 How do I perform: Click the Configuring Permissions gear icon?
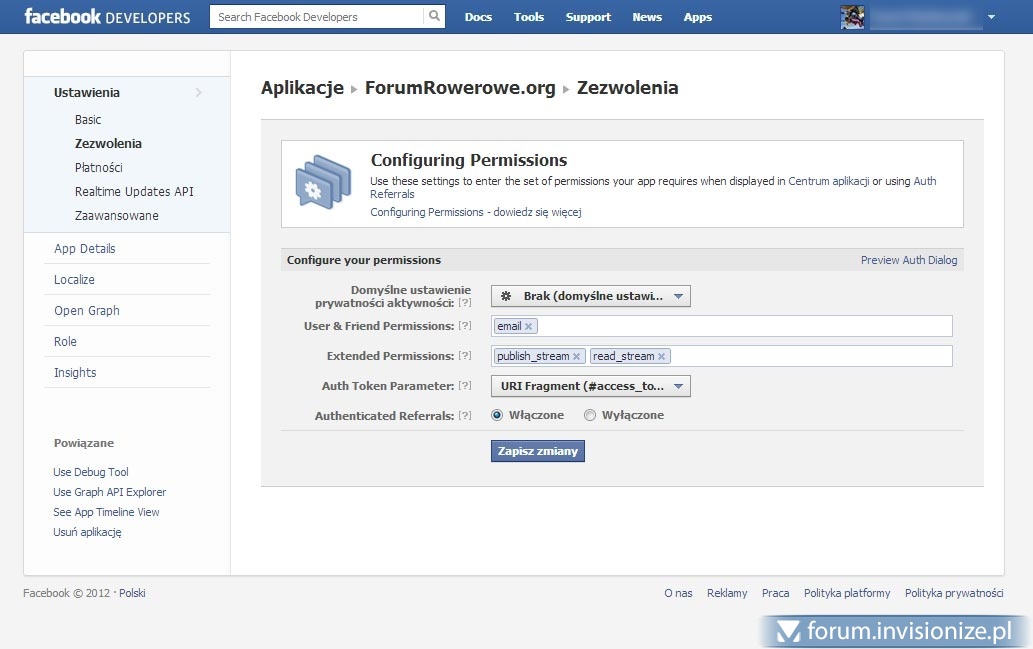click(x=323, y=184)
